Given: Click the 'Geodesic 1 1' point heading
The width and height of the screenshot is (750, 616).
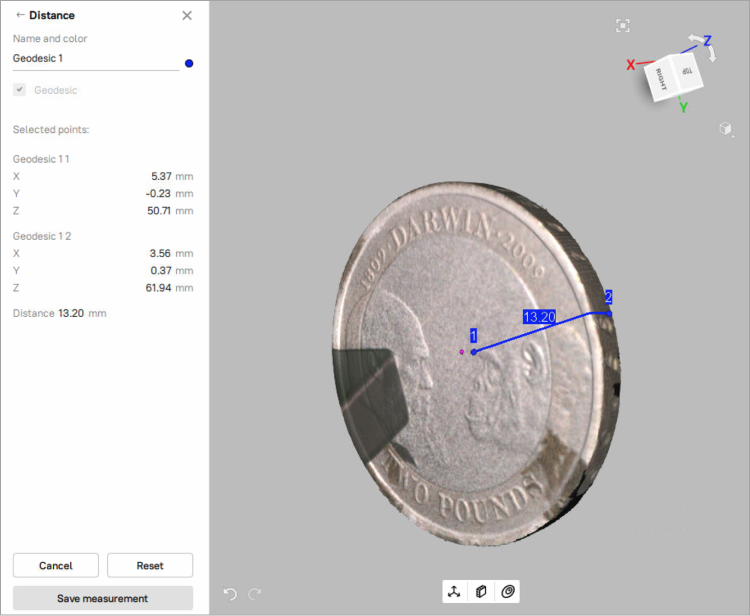Looking at the screenshot, I should [x=41, y=159].
